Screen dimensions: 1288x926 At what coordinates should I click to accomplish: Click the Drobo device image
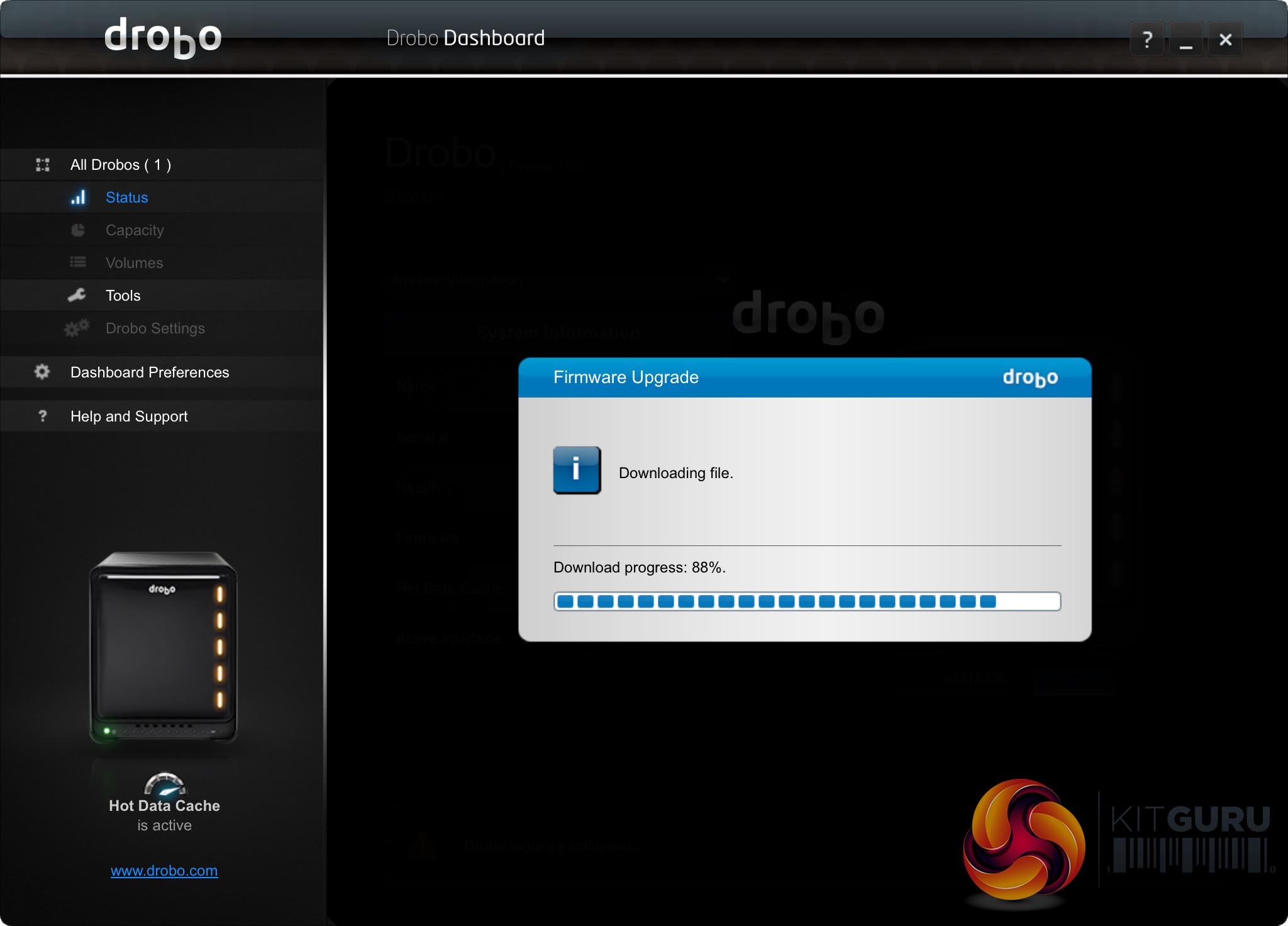(x=164, y=648)
